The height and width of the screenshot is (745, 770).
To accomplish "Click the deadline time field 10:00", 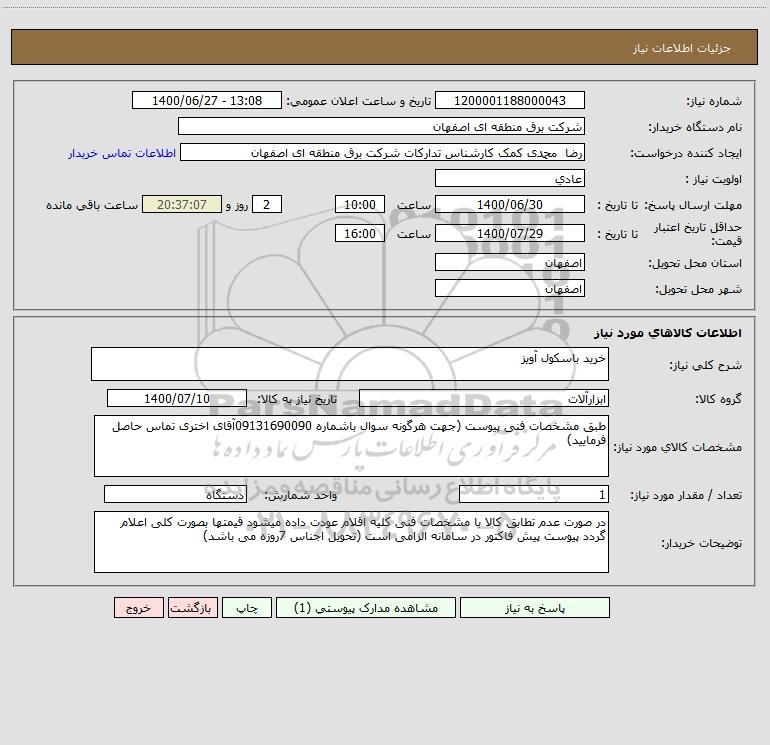I will click(x=359, y=204).
